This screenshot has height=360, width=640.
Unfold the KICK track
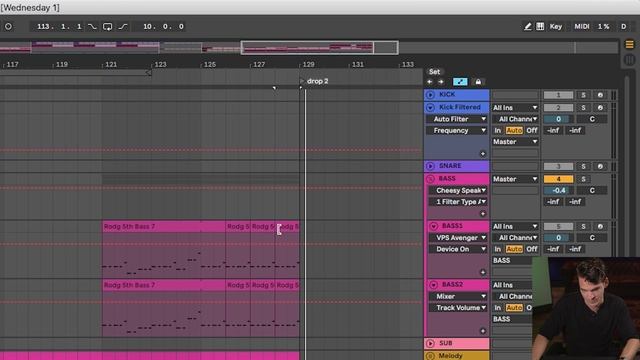tap(430, 95)
